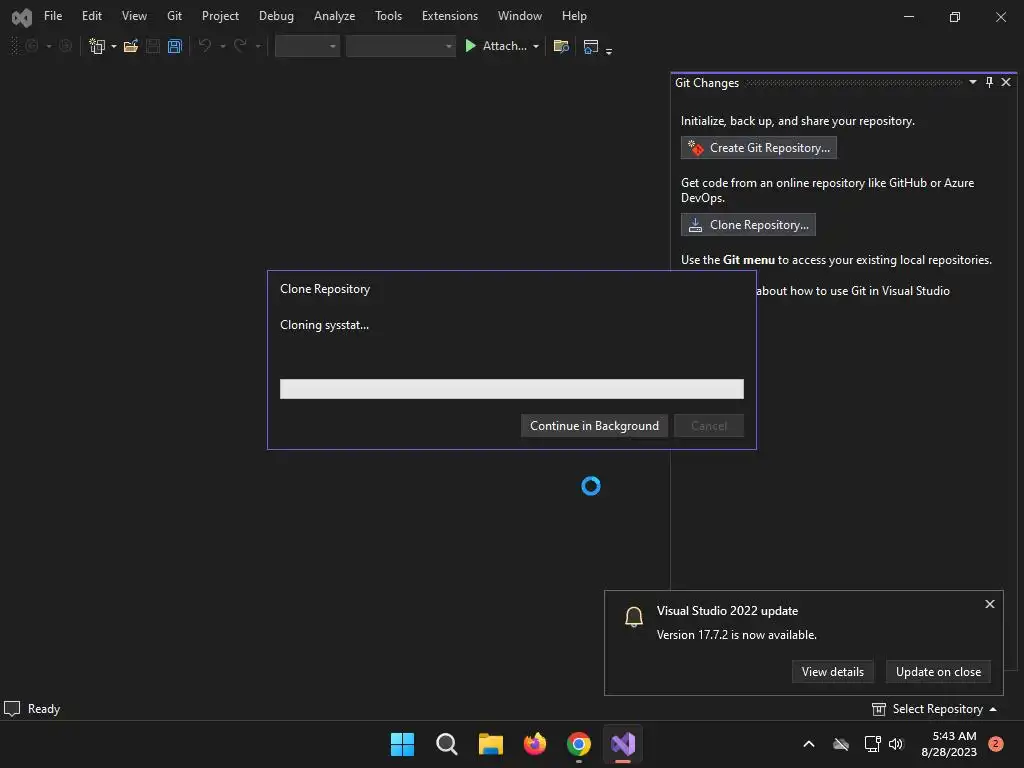The image size is (1024, 768).
Task: Click the Find in Files toolbar icon
Action: (x=561, y=46)
